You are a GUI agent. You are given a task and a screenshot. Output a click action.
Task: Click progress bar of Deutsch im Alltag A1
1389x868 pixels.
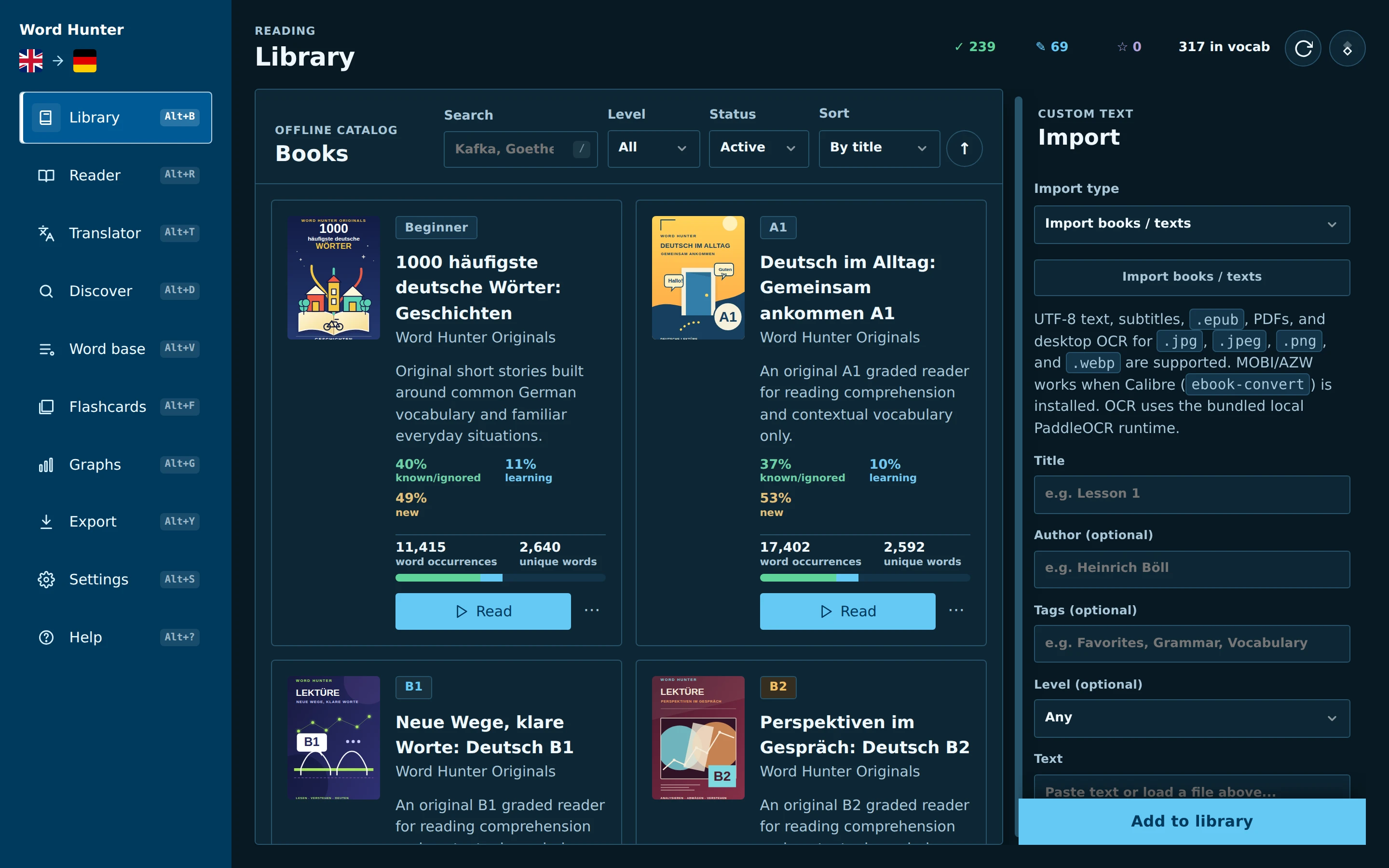865,578
